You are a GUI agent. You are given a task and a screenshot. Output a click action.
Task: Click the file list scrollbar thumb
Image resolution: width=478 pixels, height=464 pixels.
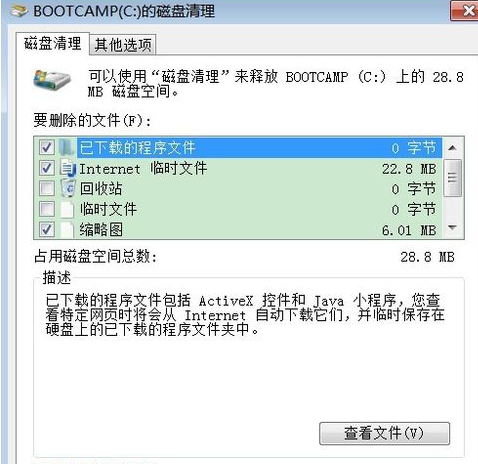point(453,178)
